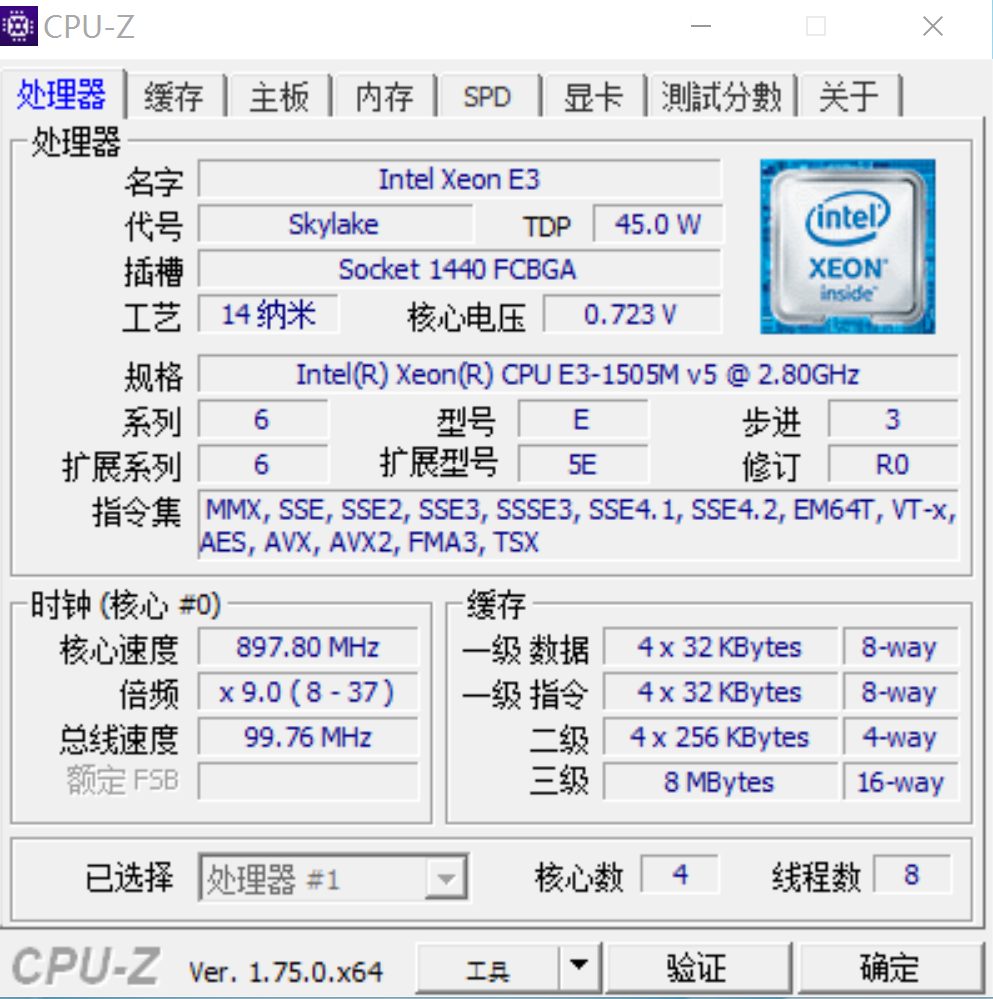Close the CPU-Z window
The image size is (993, 999).
pos(933,26)
